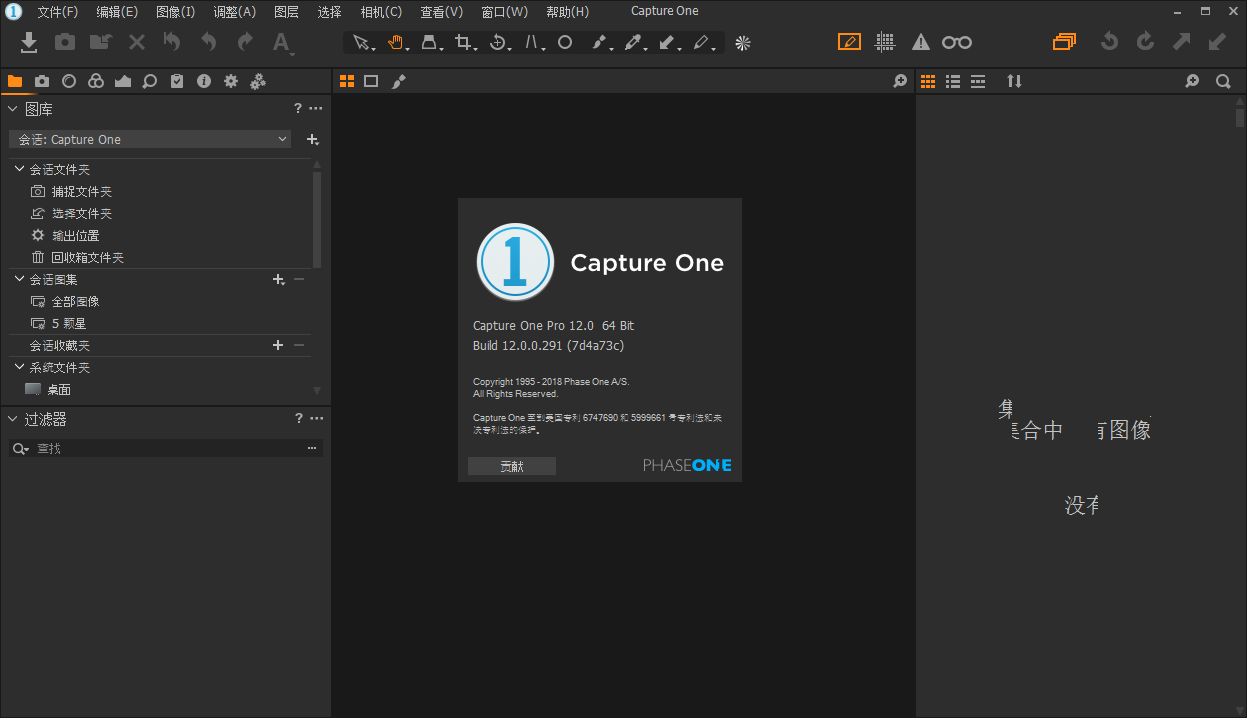Open the 图库 panel three-dots menu
The width and height of the screenshot is (1247, 718).
[x=316, y=109]
